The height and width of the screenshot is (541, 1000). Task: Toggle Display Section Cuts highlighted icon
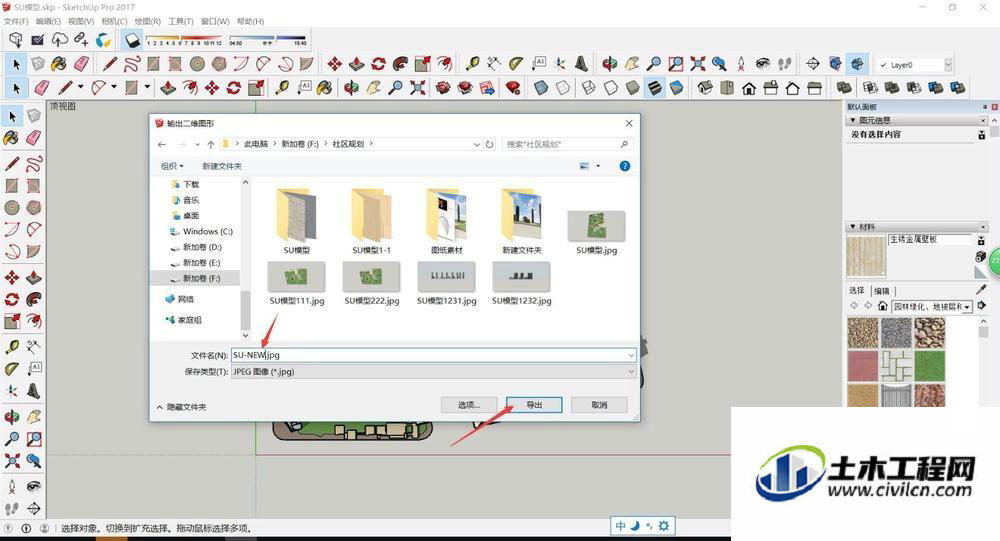pyautogui.click(x=857, y=63)
